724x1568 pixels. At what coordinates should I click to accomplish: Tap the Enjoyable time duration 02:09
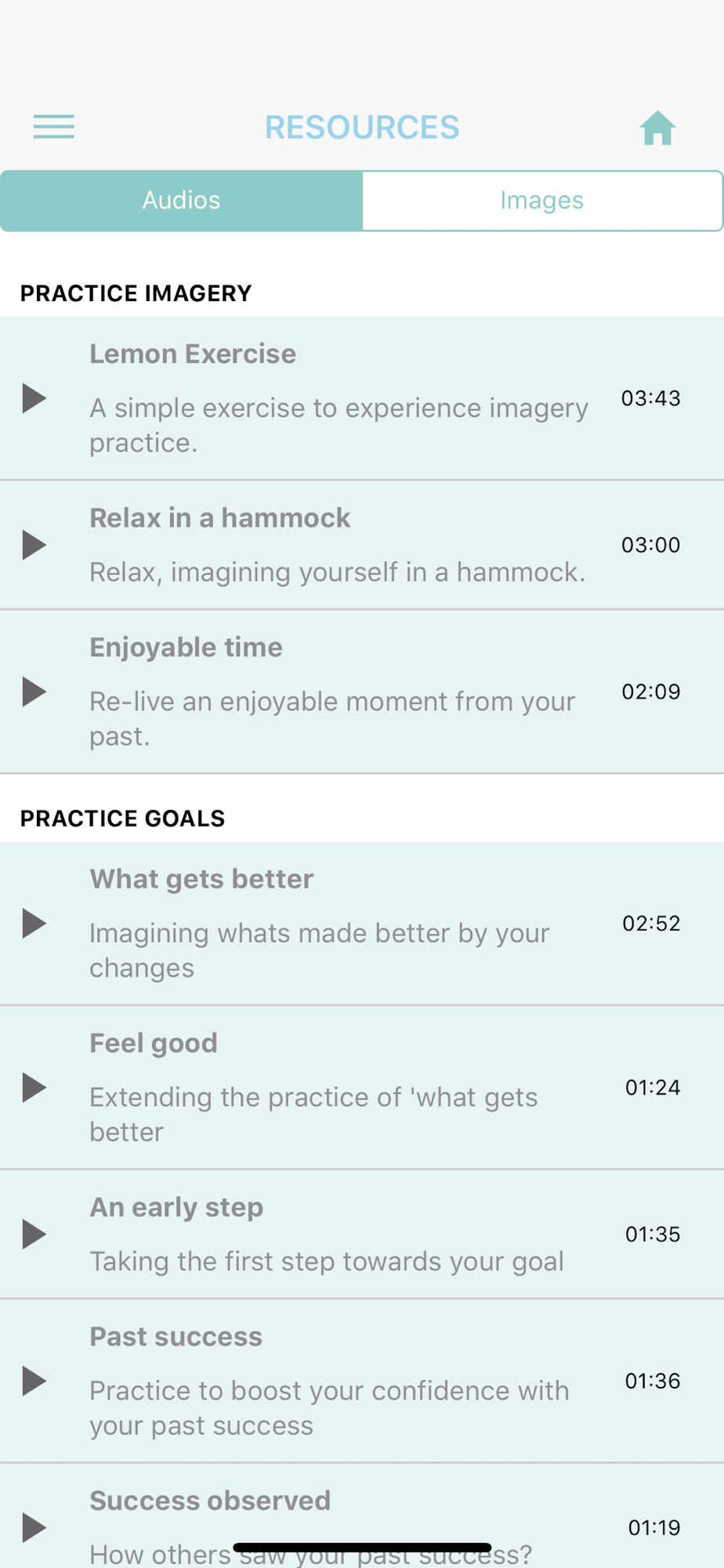651,691
